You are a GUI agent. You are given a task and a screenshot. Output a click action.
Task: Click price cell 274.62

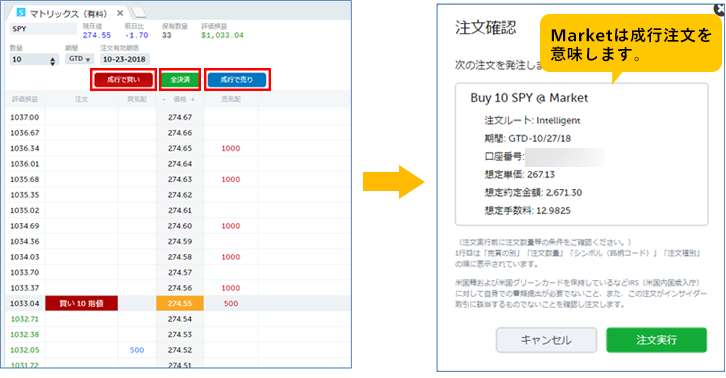pos(180,195)
